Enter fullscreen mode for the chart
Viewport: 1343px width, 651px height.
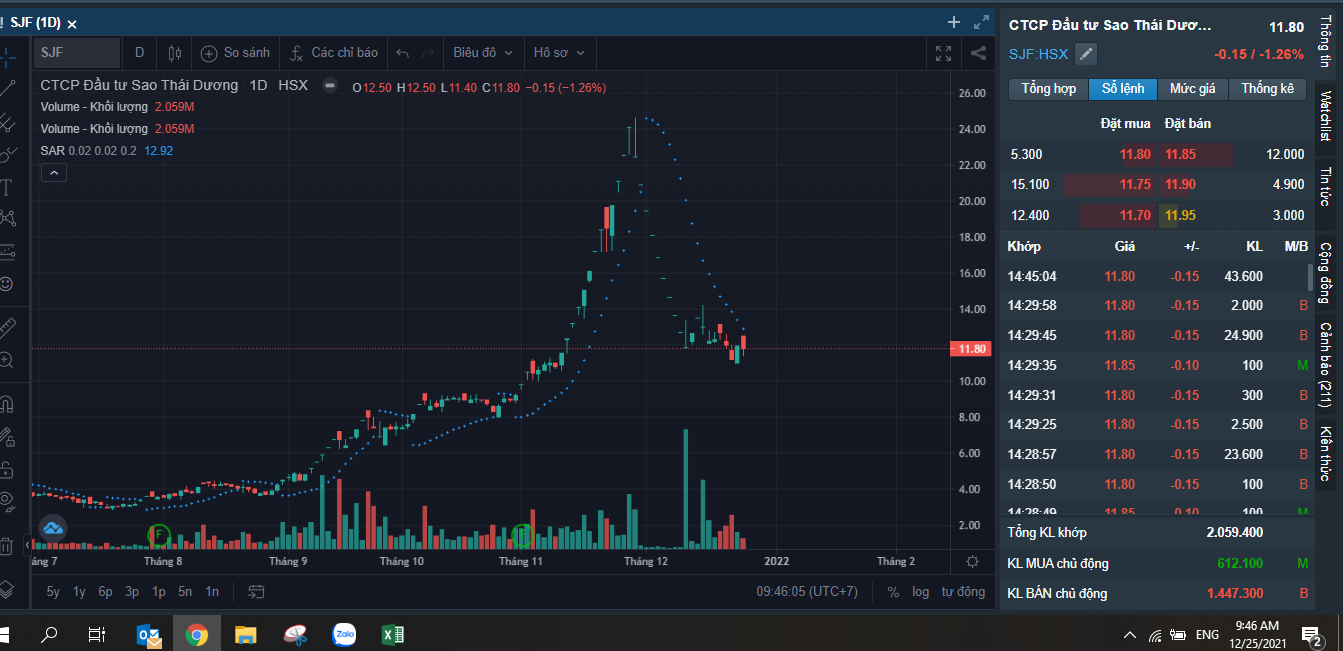[943, 53]
